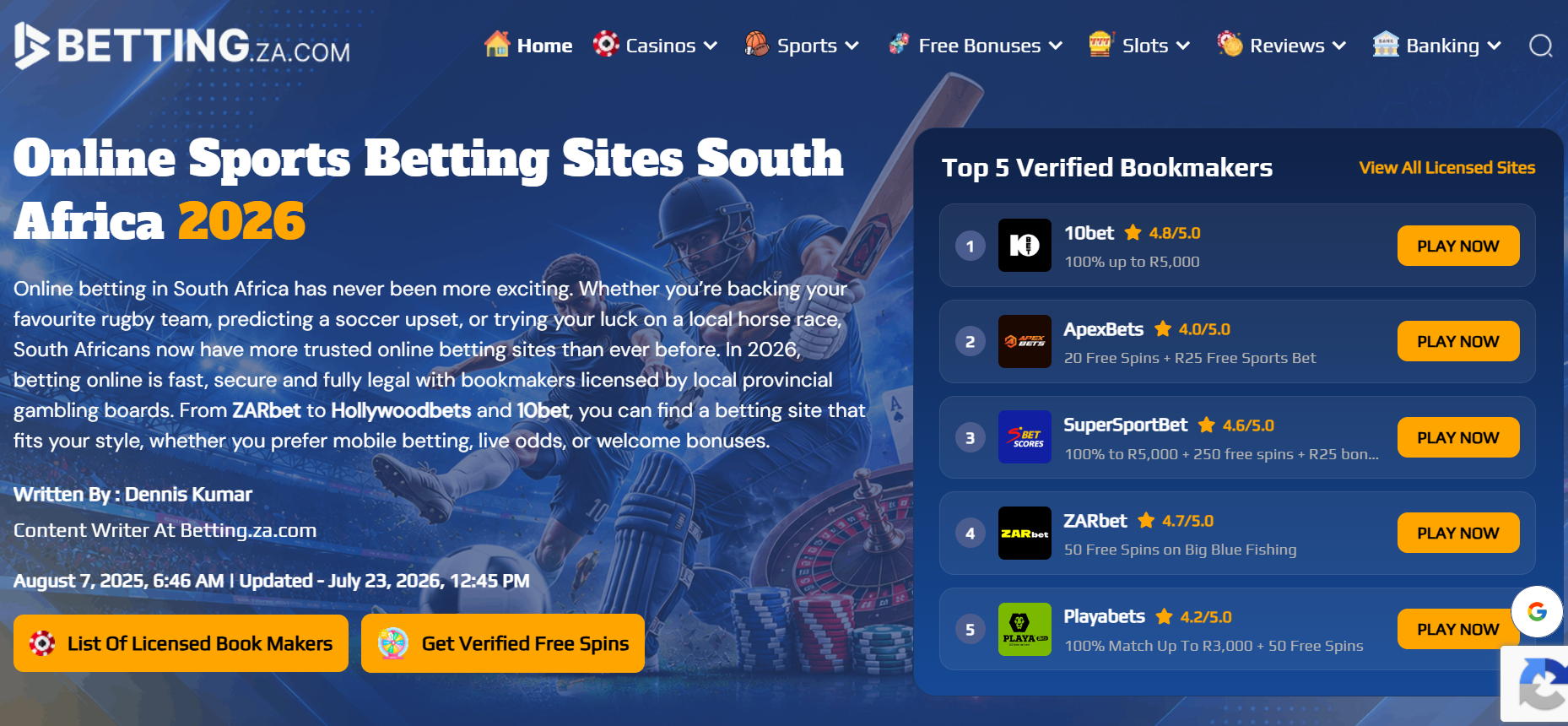Click '50 Free Spins on Big Blue Fishing' text

(x=1180, y=550)
